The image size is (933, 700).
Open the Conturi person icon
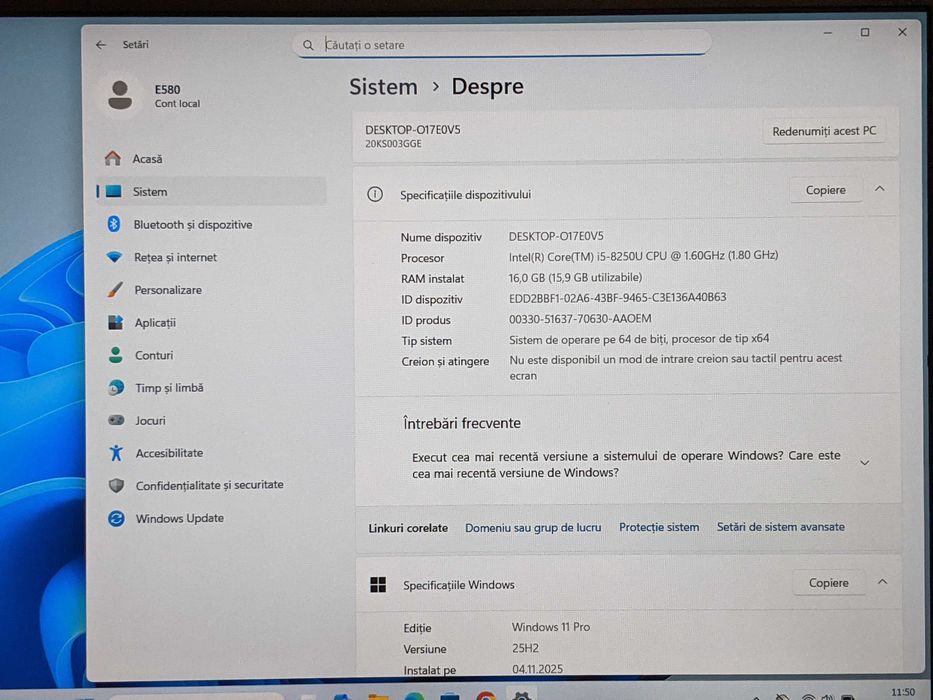(116, 355)
